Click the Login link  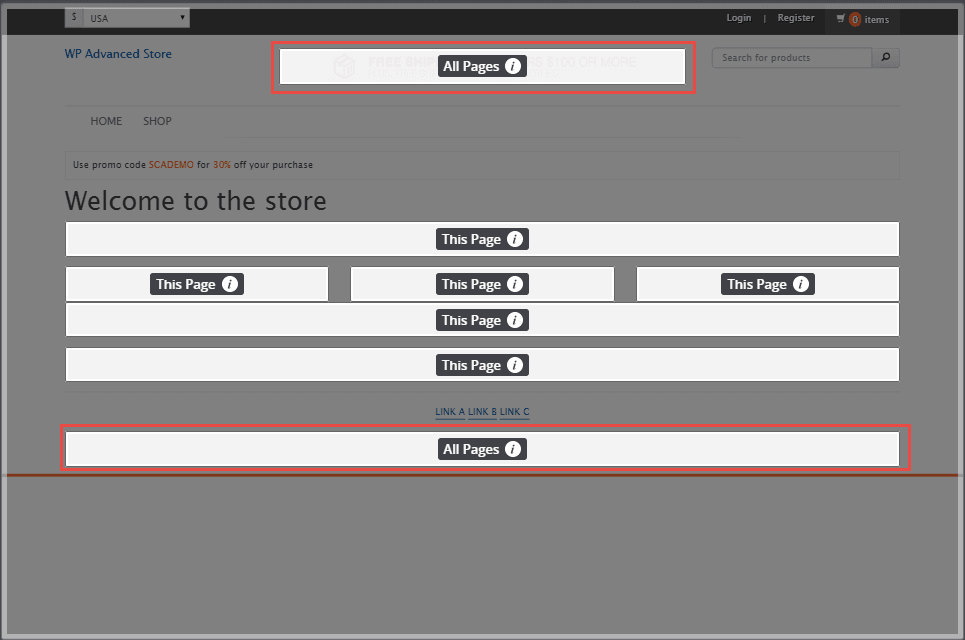[x=739, y=18]
